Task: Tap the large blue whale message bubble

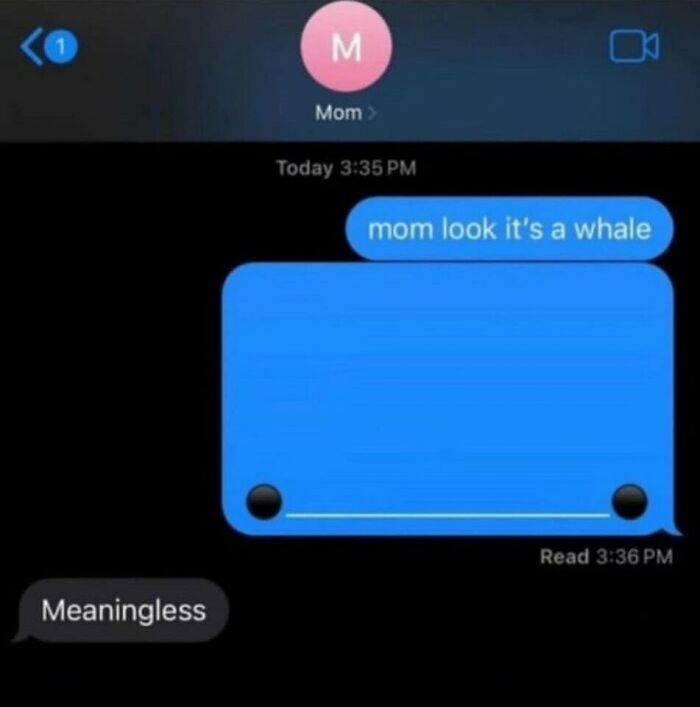Action: [448, 399]
